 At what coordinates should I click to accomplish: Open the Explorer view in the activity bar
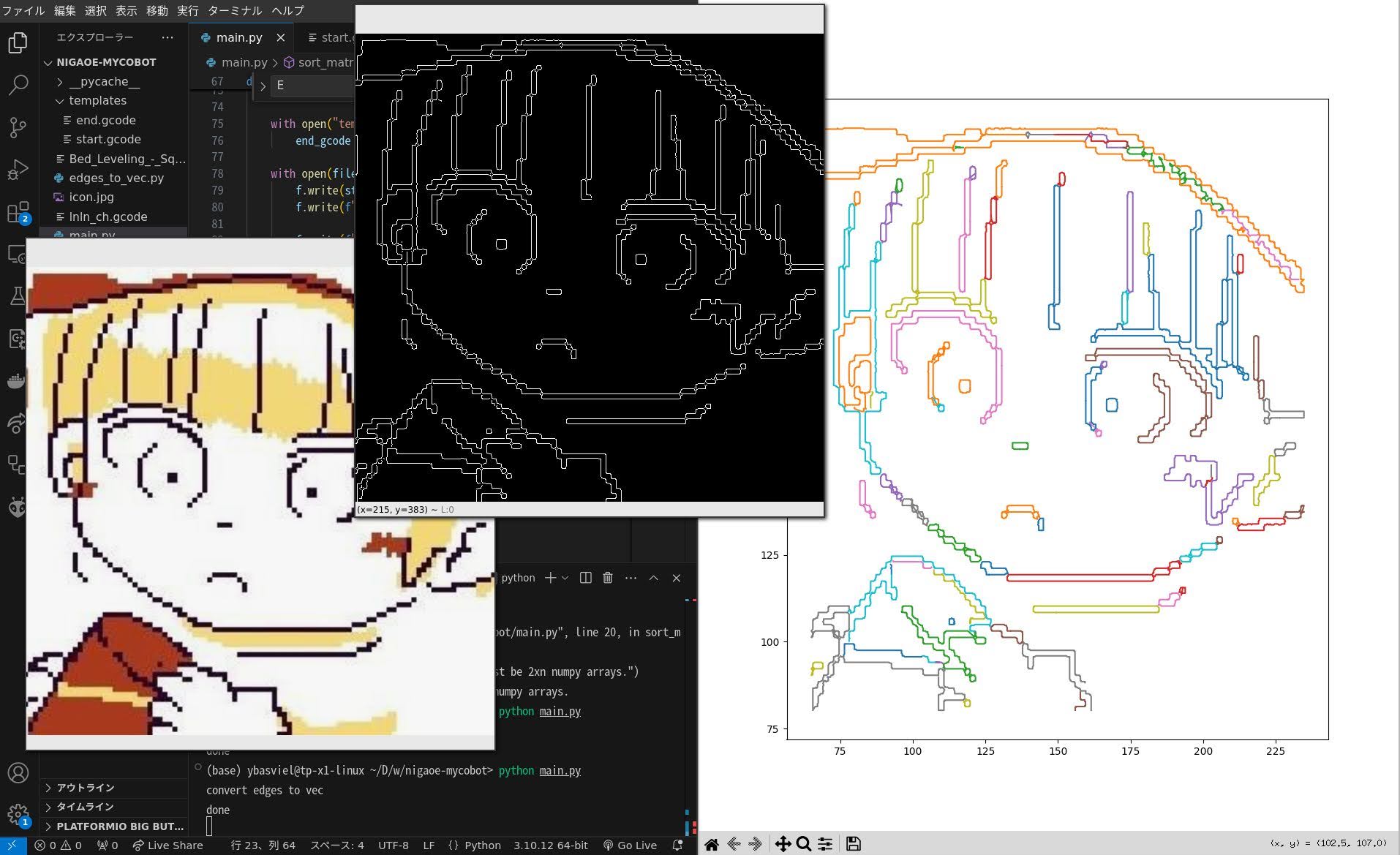click(18, 42)
